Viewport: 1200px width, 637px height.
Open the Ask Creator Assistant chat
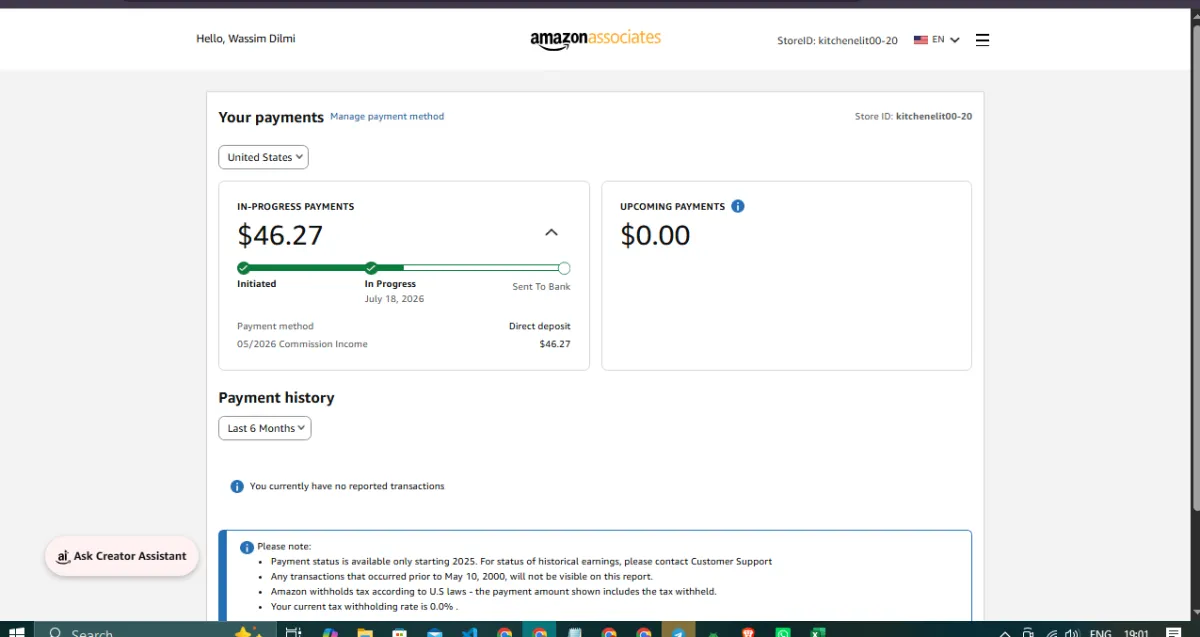point(122,556)
